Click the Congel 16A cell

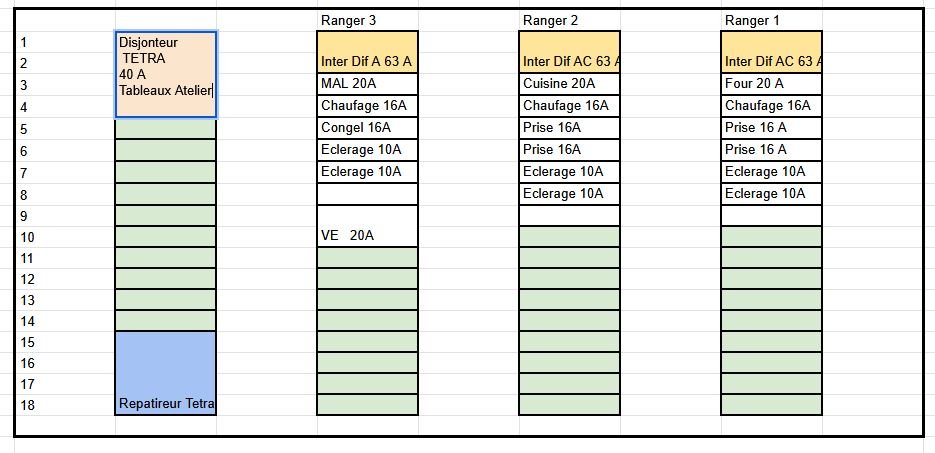367,128
